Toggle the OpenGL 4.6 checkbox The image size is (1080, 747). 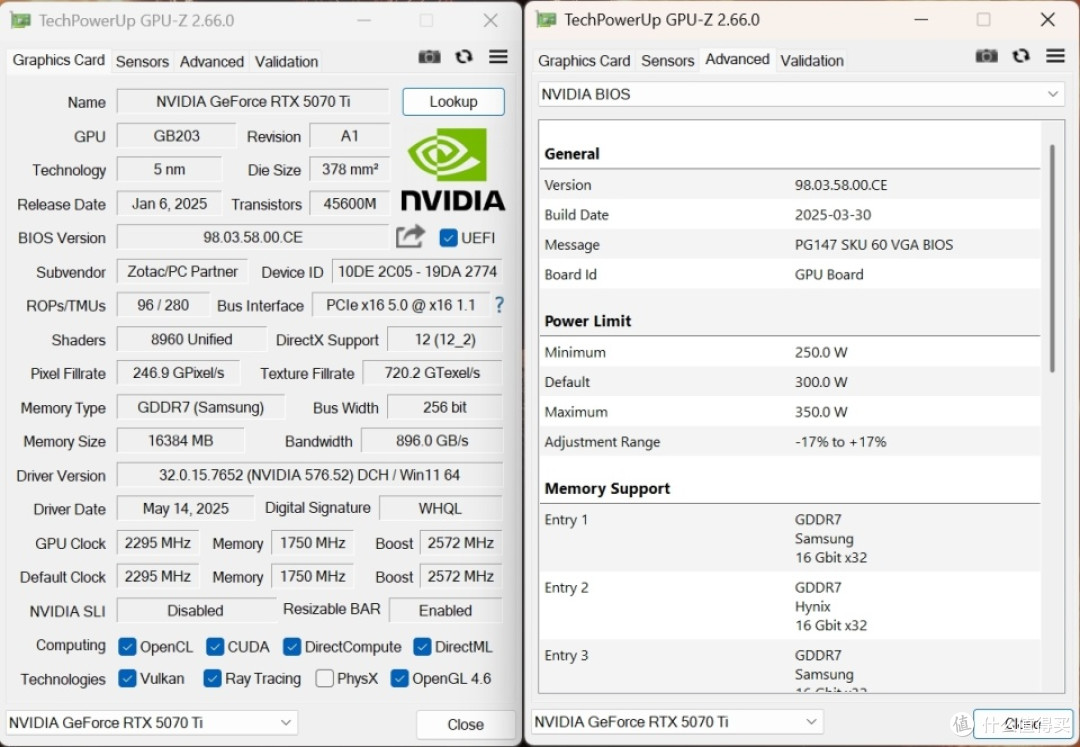coord(399,678)
